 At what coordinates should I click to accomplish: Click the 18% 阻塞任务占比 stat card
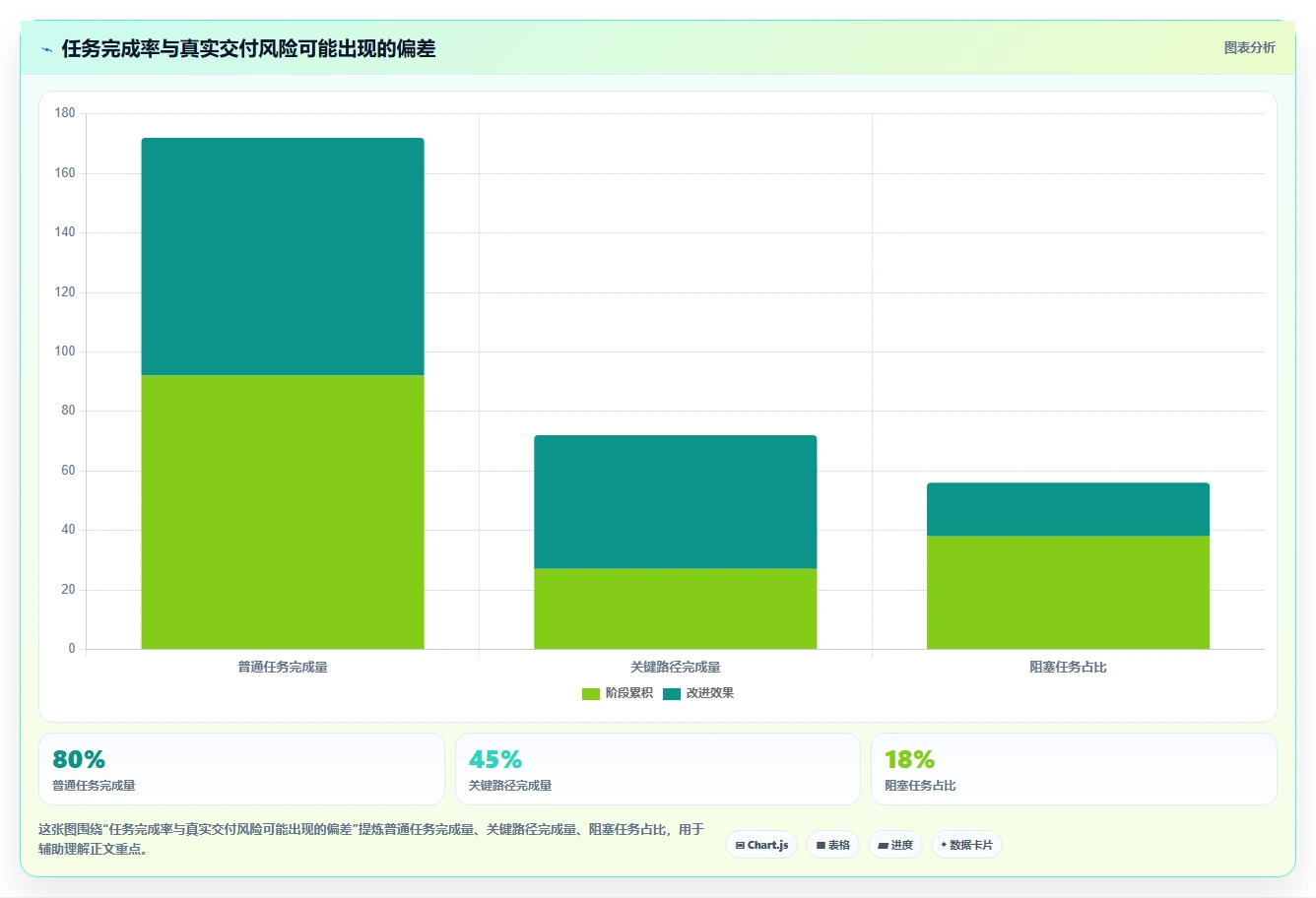(x=1074, y=769)
